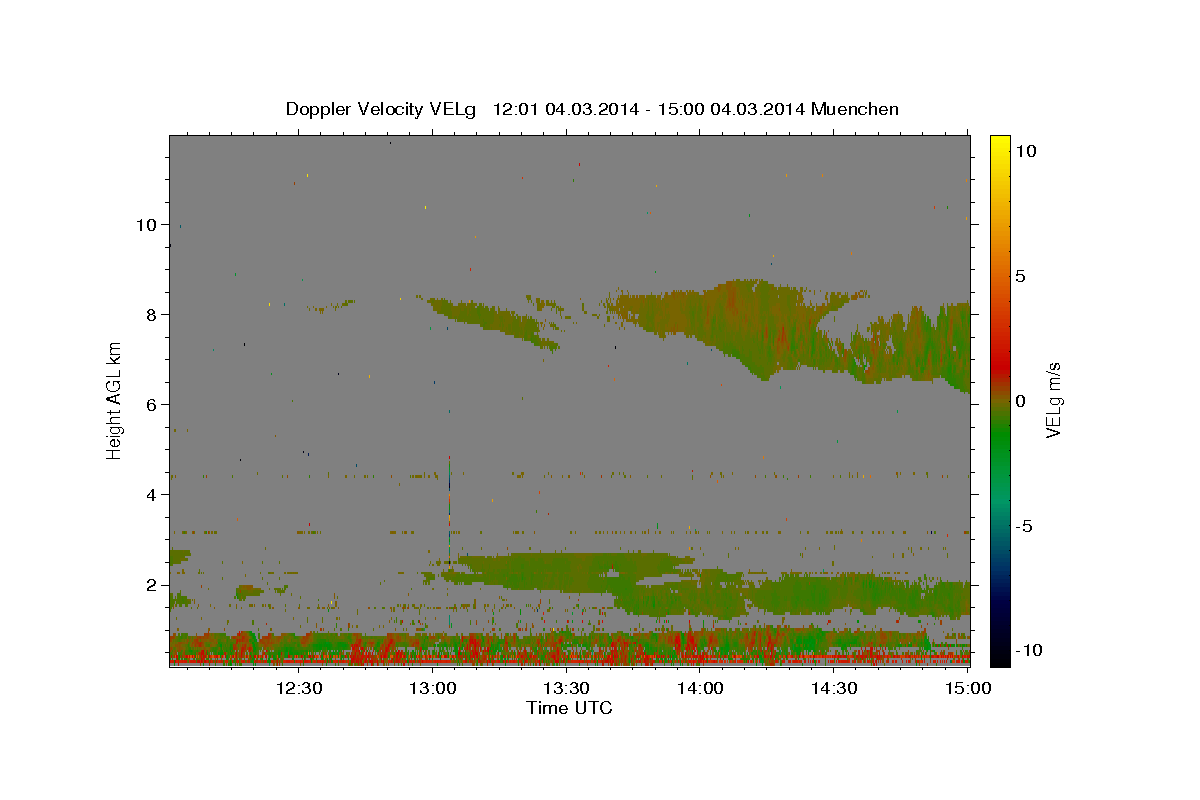1200x800 pixels.
Task: Click the colorbar value -5
Action: coord(1024,526)
